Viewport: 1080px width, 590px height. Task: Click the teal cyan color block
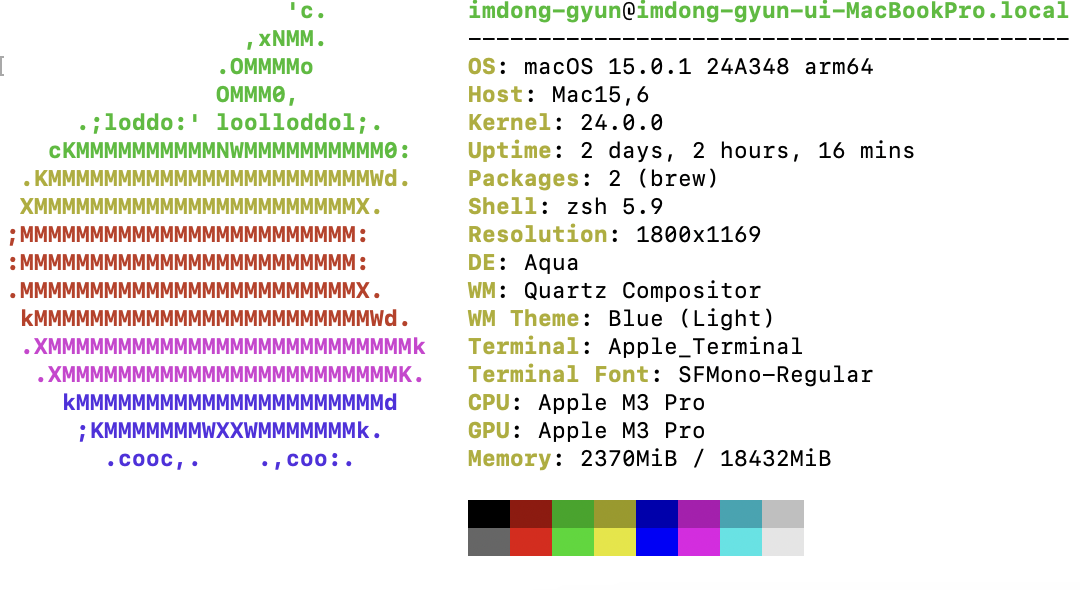tap(741, 514)
